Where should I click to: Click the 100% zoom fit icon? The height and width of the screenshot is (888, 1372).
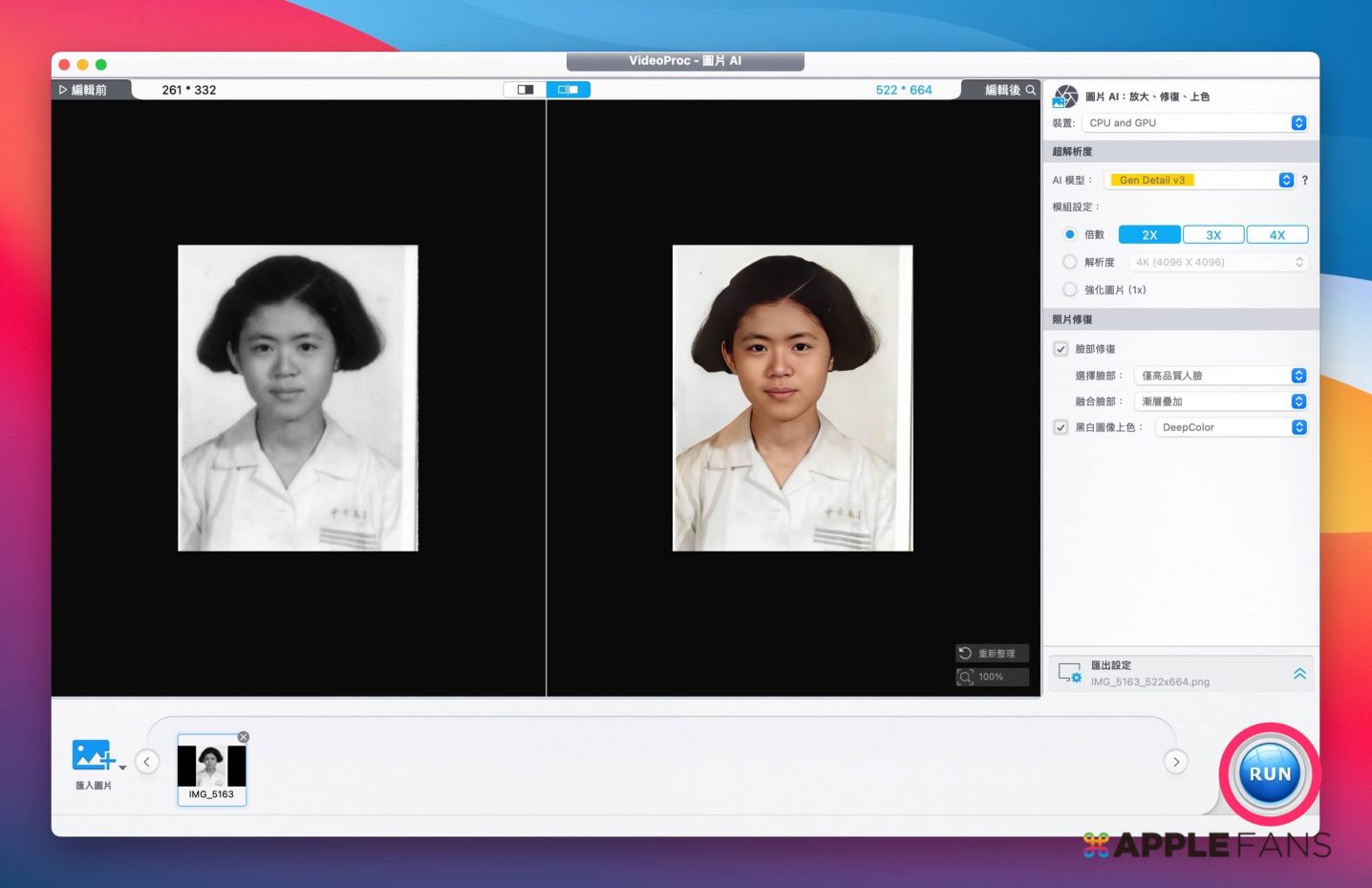[x=966, y=677]
